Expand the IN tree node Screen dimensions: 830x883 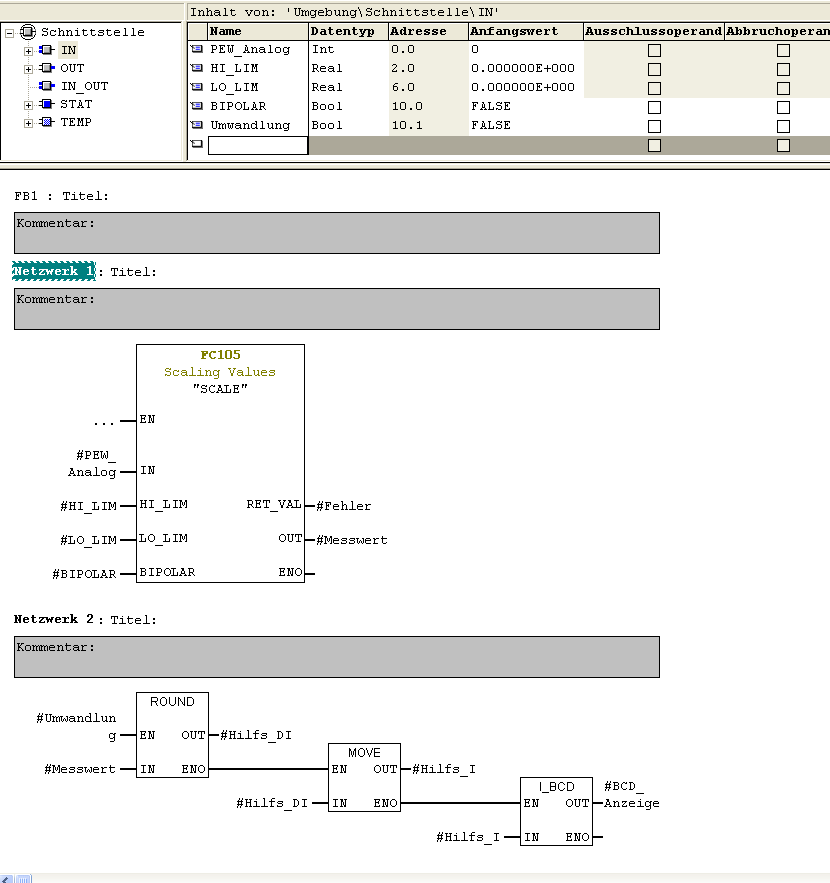pos(28,51)
